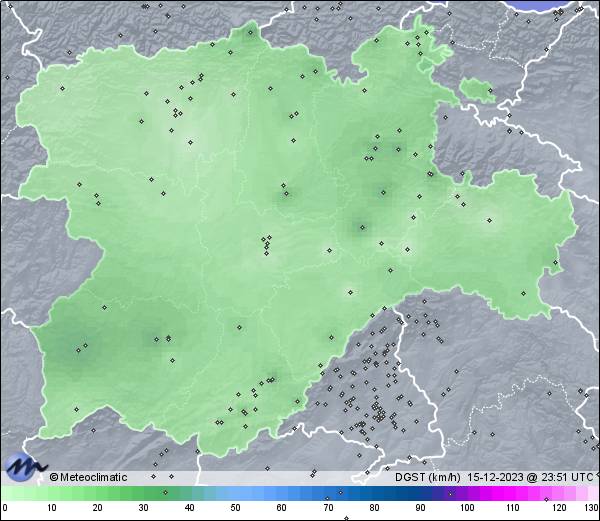This screenshot has height=521, width=600.
Task: Click the 130 value on the scale
Action: point(592,508)
